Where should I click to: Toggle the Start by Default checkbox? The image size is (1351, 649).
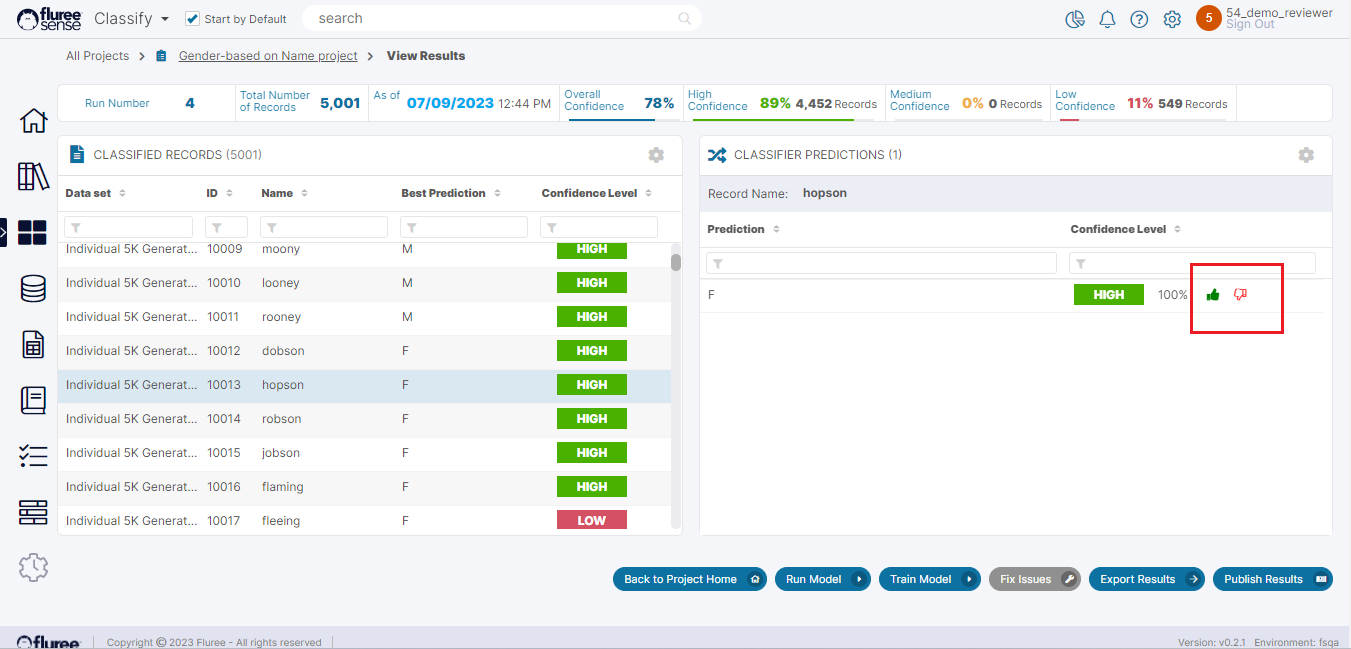point(193,19)
